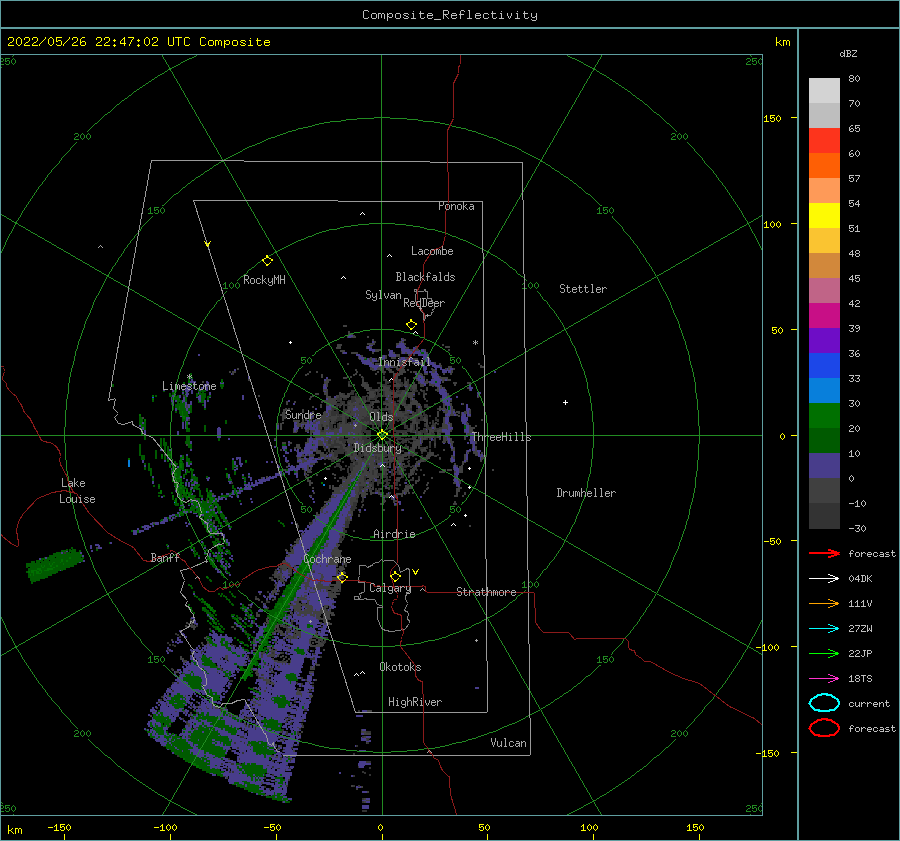Click the Strathmore label

486,592
